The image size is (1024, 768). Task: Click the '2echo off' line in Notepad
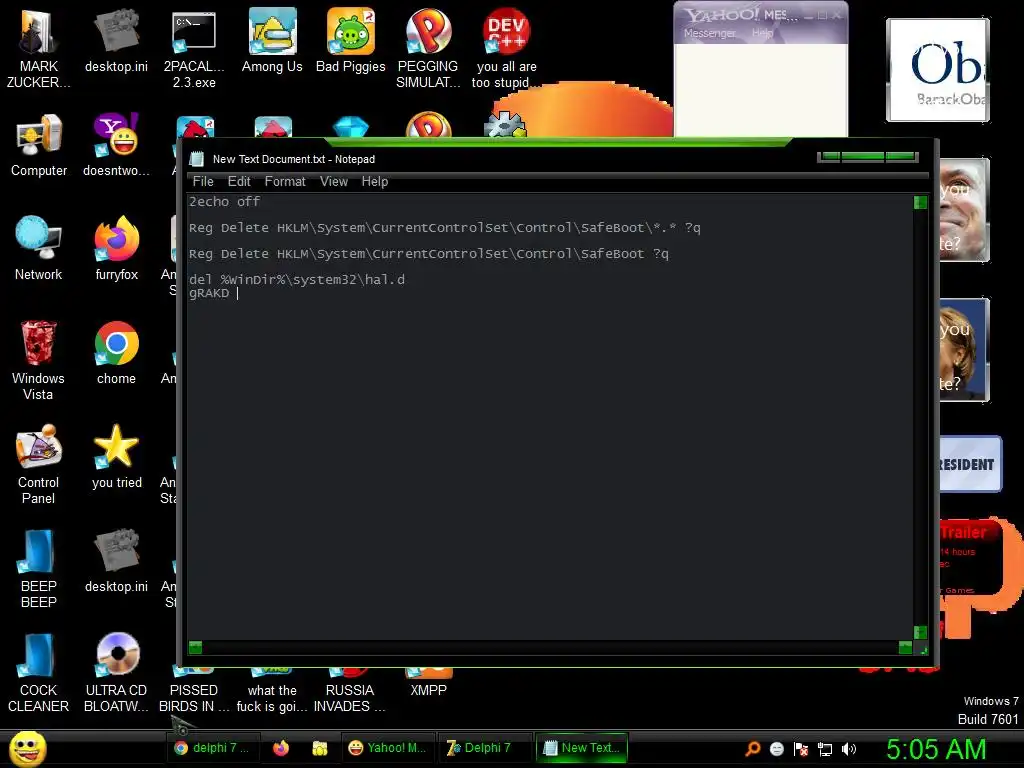(x=225, y=202)
